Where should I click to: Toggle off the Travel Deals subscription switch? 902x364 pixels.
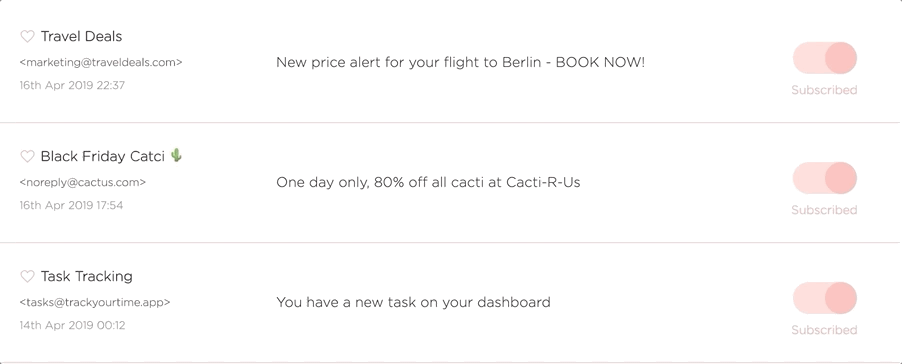click(x=824, y=58)
